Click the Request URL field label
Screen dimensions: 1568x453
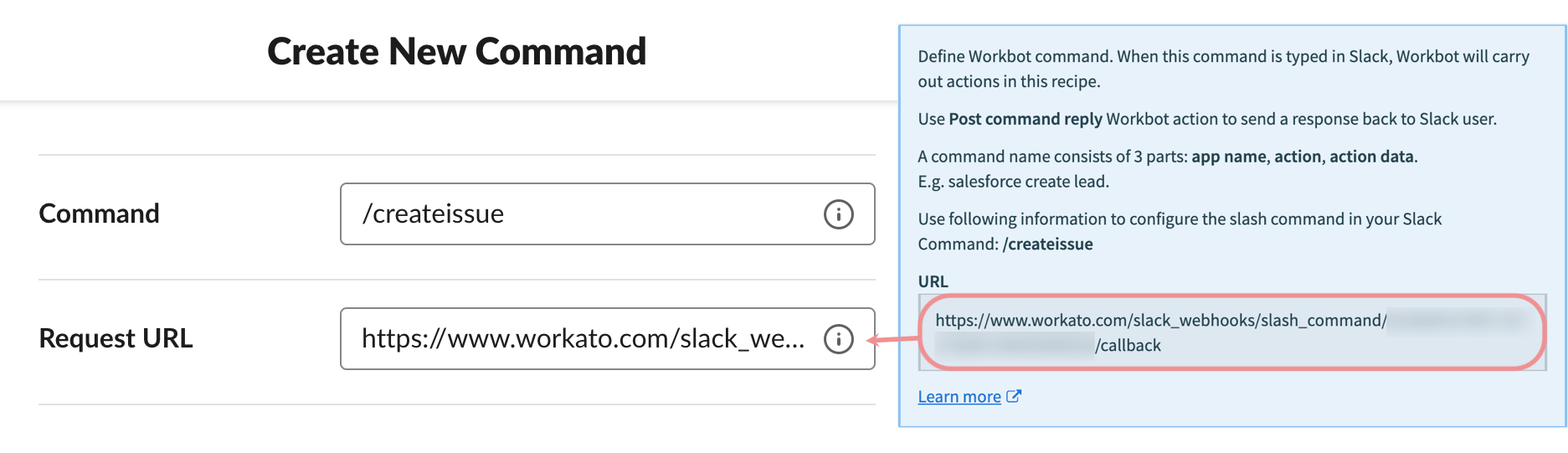(116, 339)
